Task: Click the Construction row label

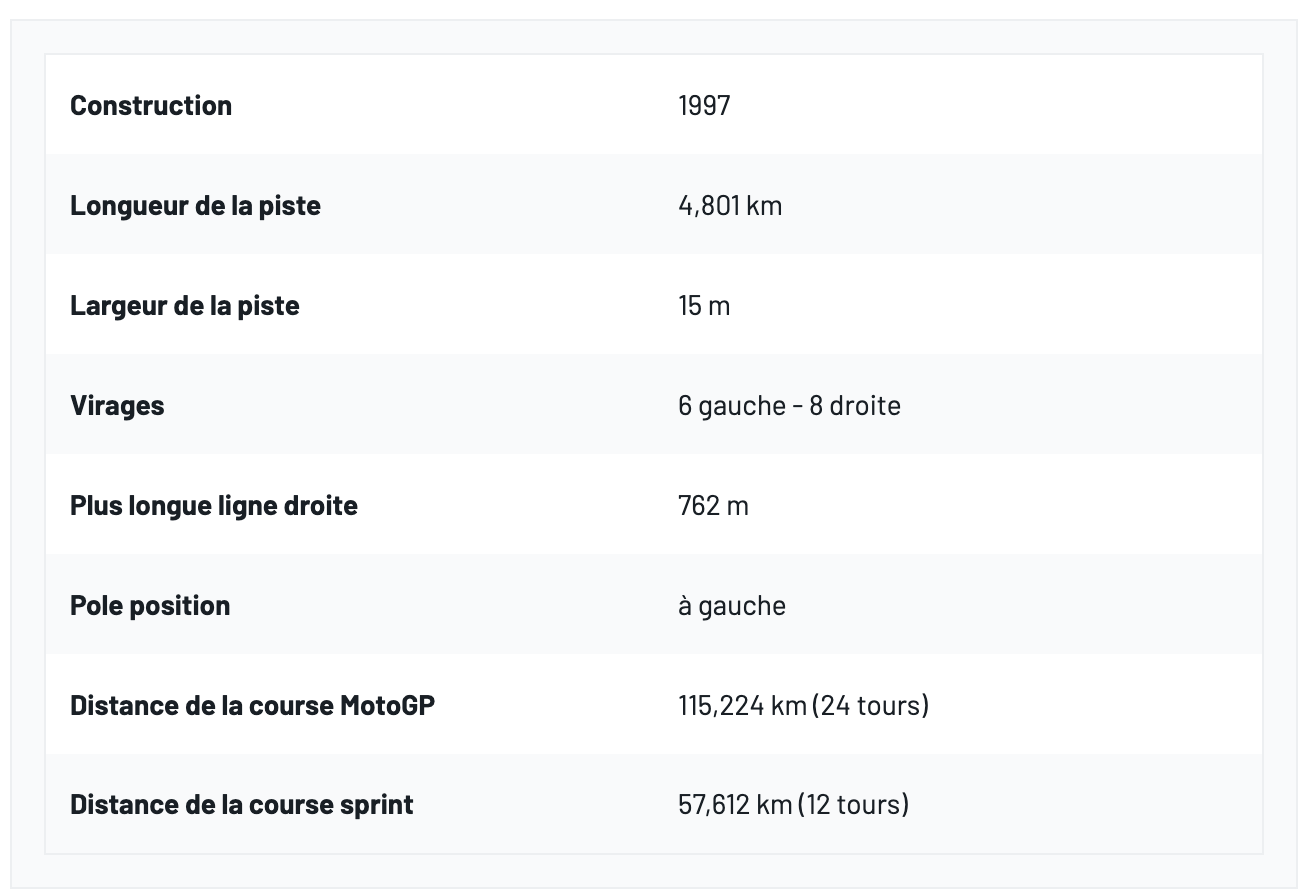Action: click(x=151, y=105)
